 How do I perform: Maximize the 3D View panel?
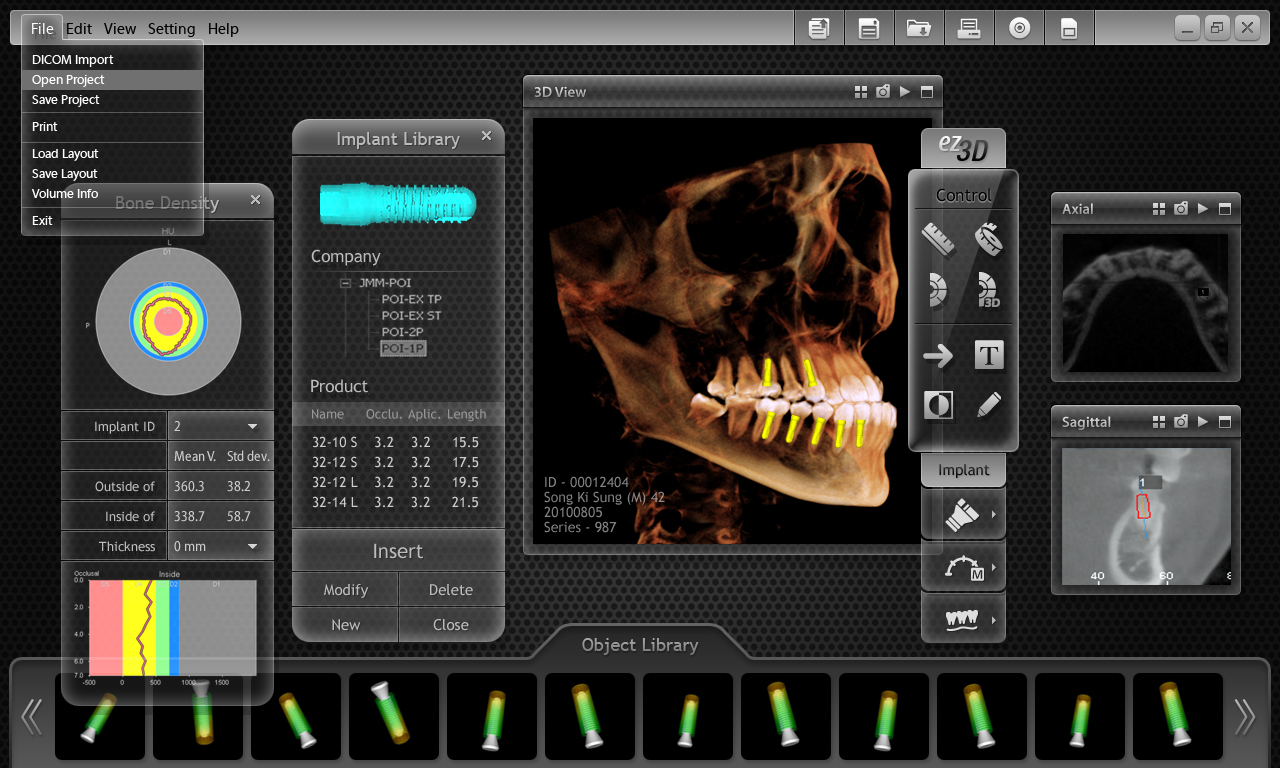point(927,92)
